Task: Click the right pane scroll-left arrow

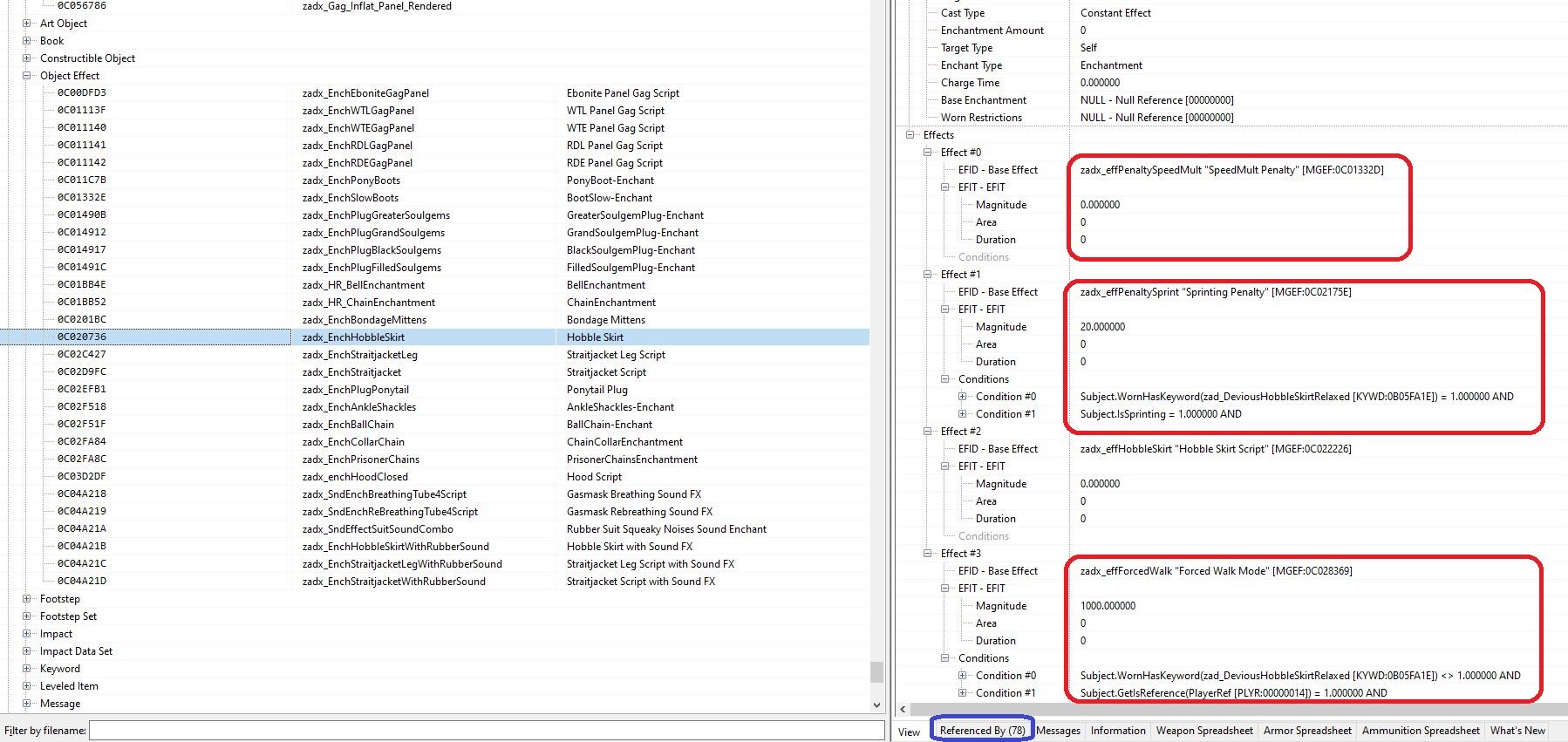Action: (x=903, y=710)
